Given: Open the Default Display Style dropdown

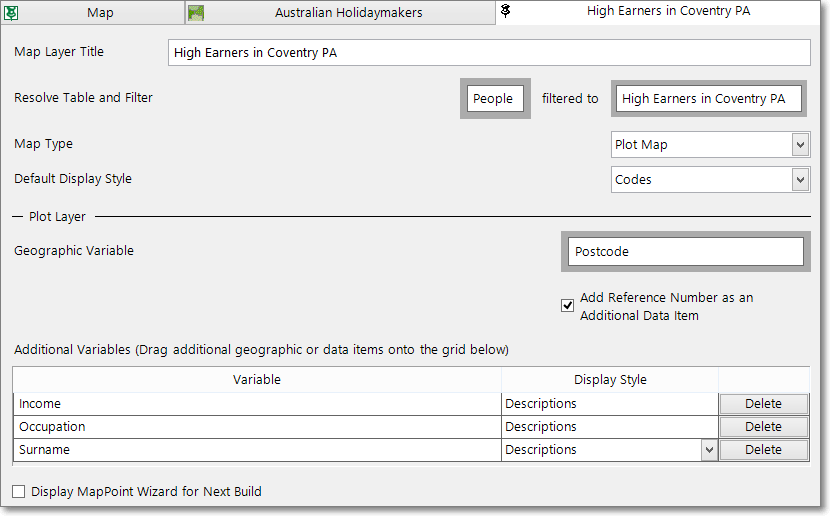Looking at the screenshot, I should 800,179.
